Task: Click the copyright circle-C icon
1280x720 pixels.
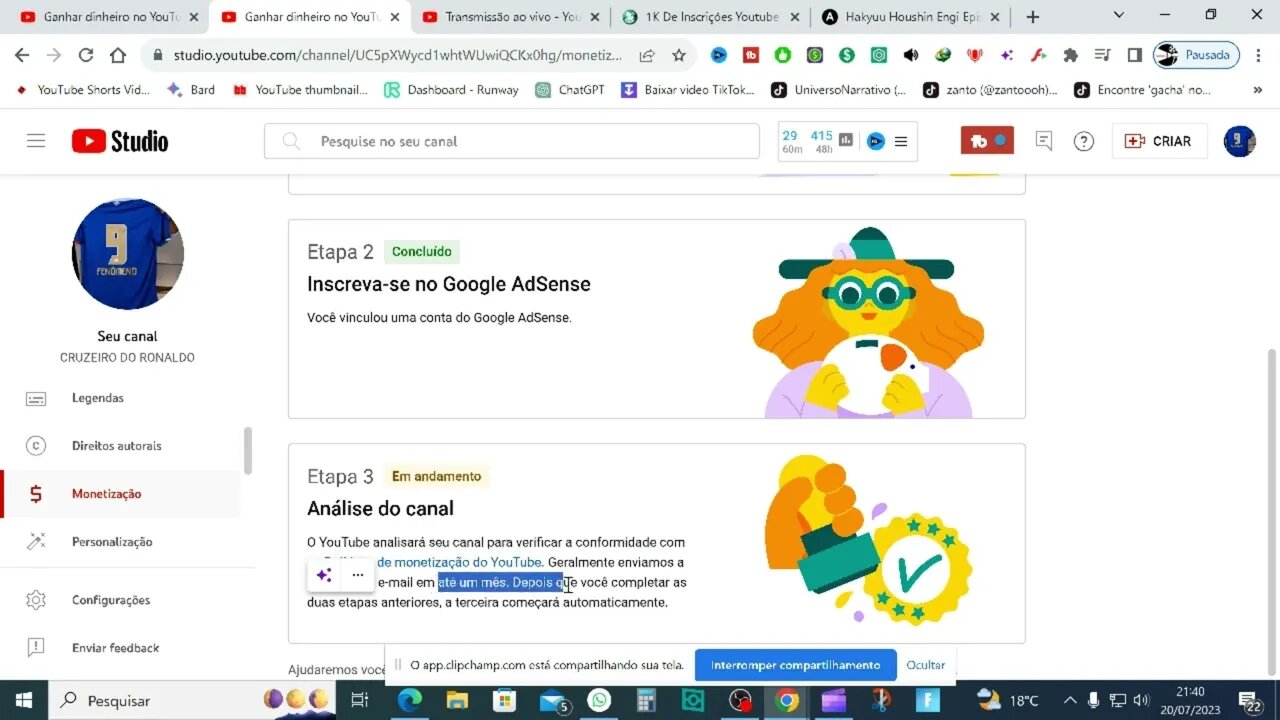Action: pos(36,446)
